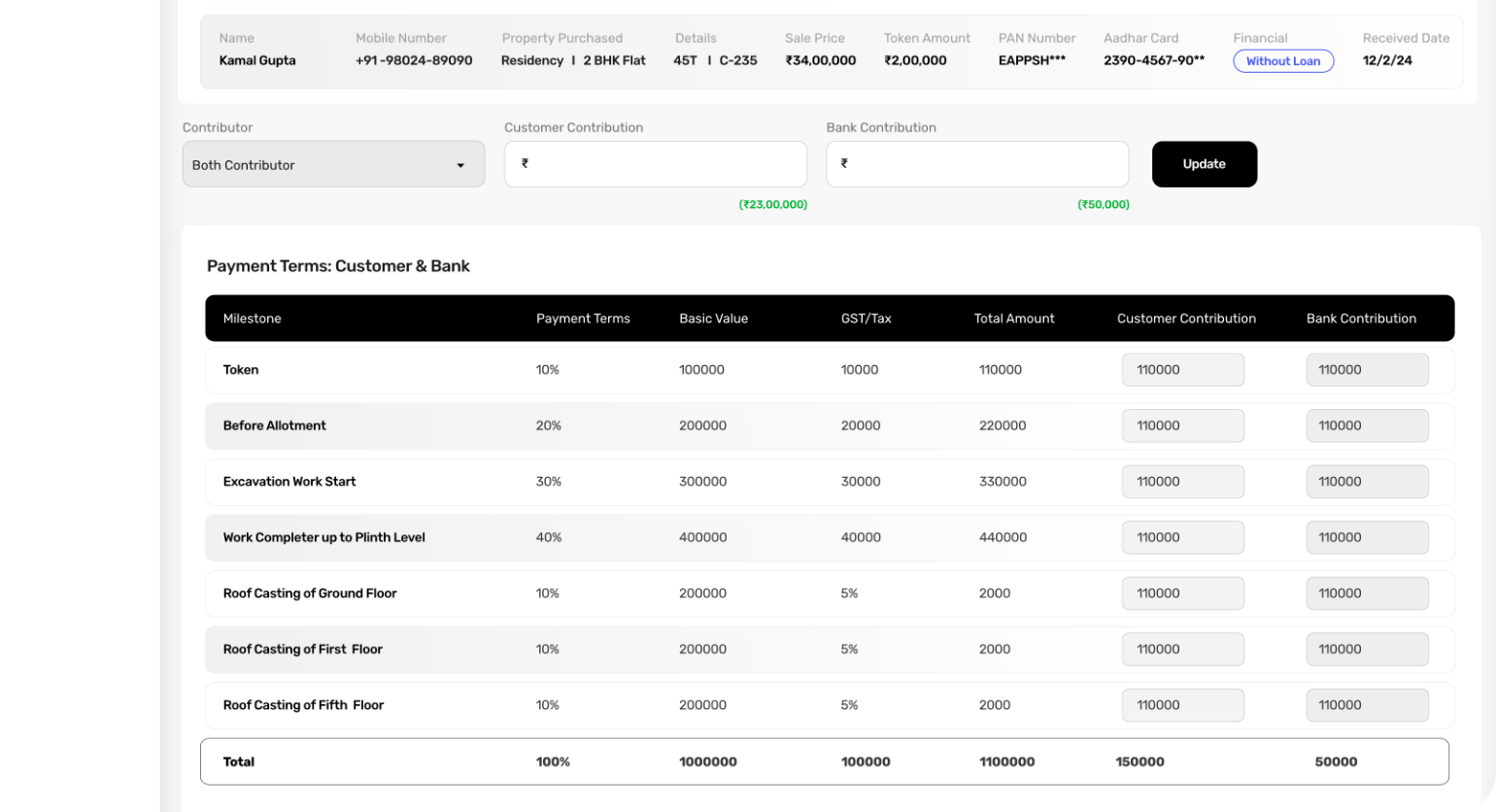The height and width of the screenshot is (812, 1496).
Task: Click the Aadhar number 2390-4567-90**
Action: coord(1154,60)
